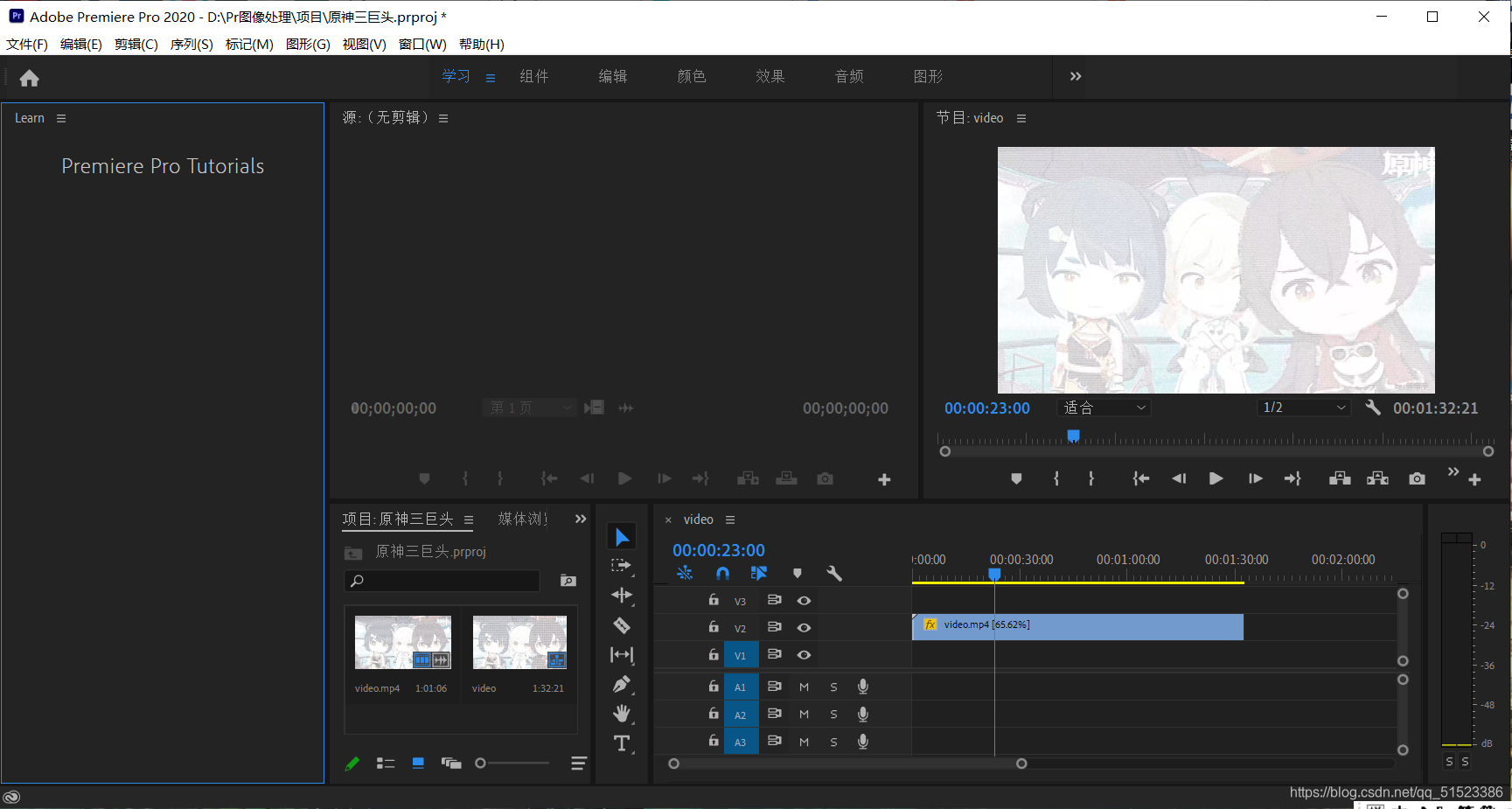Open the Learn panel menu

(x=61, y=118)
